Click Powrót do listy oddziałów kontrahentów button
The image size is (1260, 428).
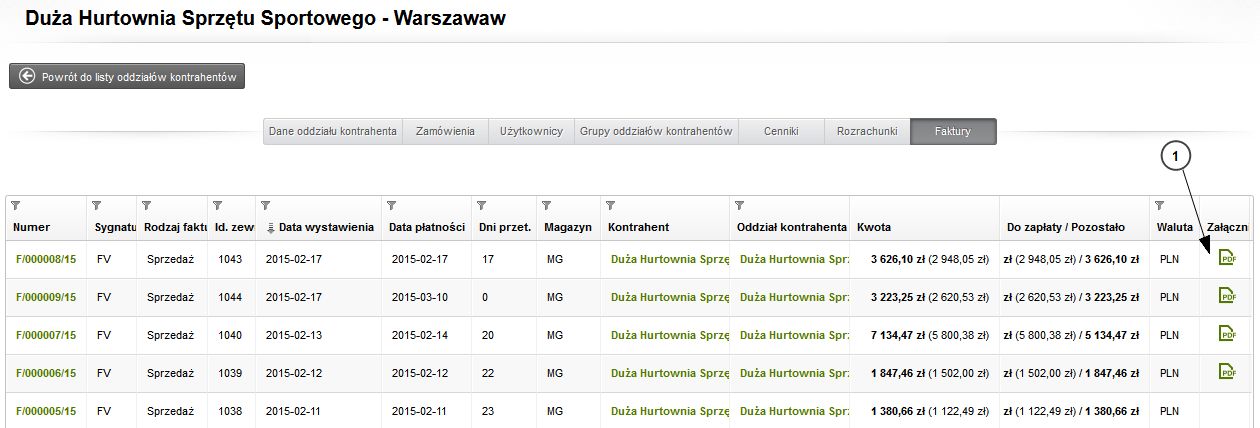[x=127, y=77]
